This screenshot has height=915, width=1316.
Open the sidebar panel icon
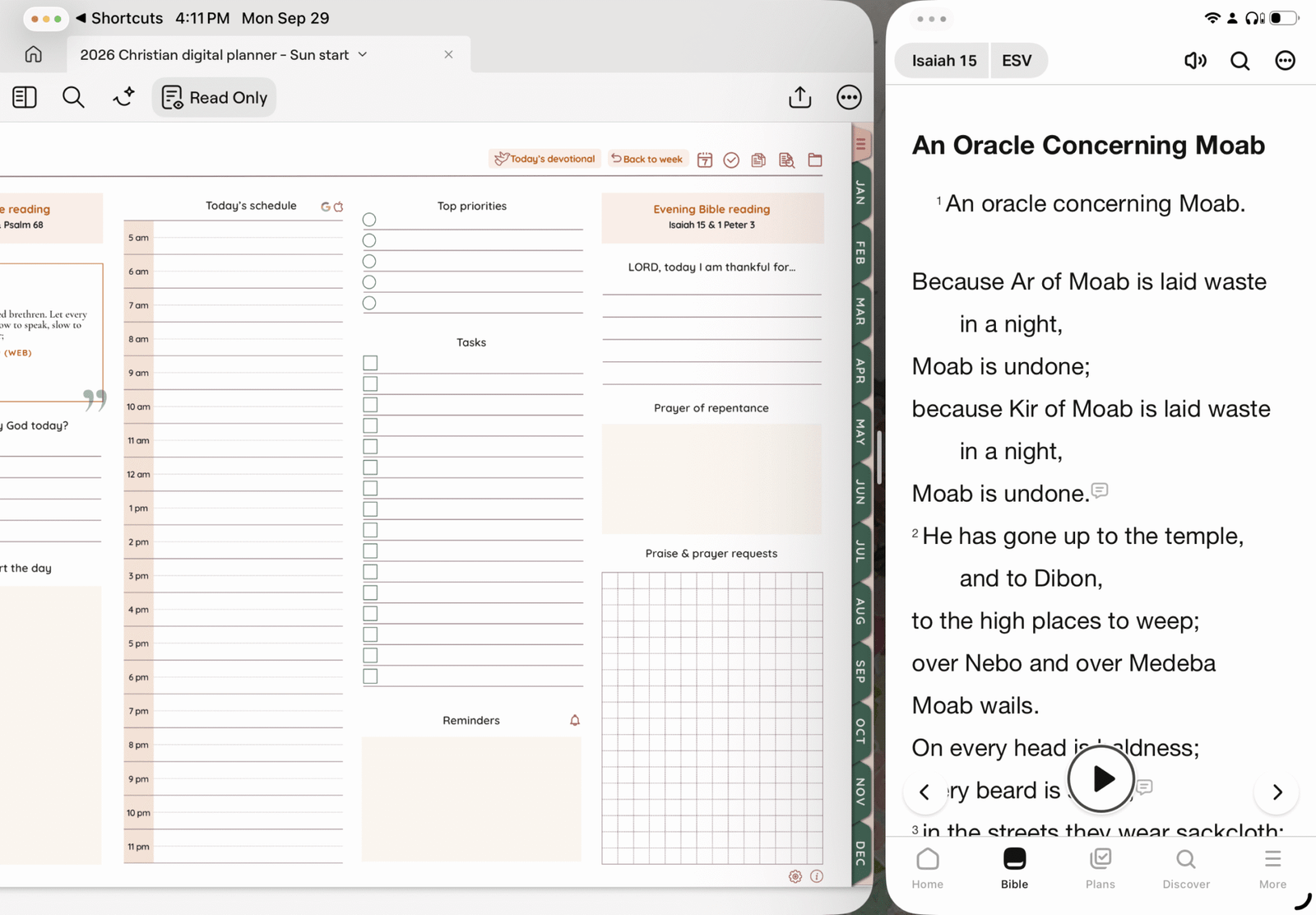click(x=25, y=97)
